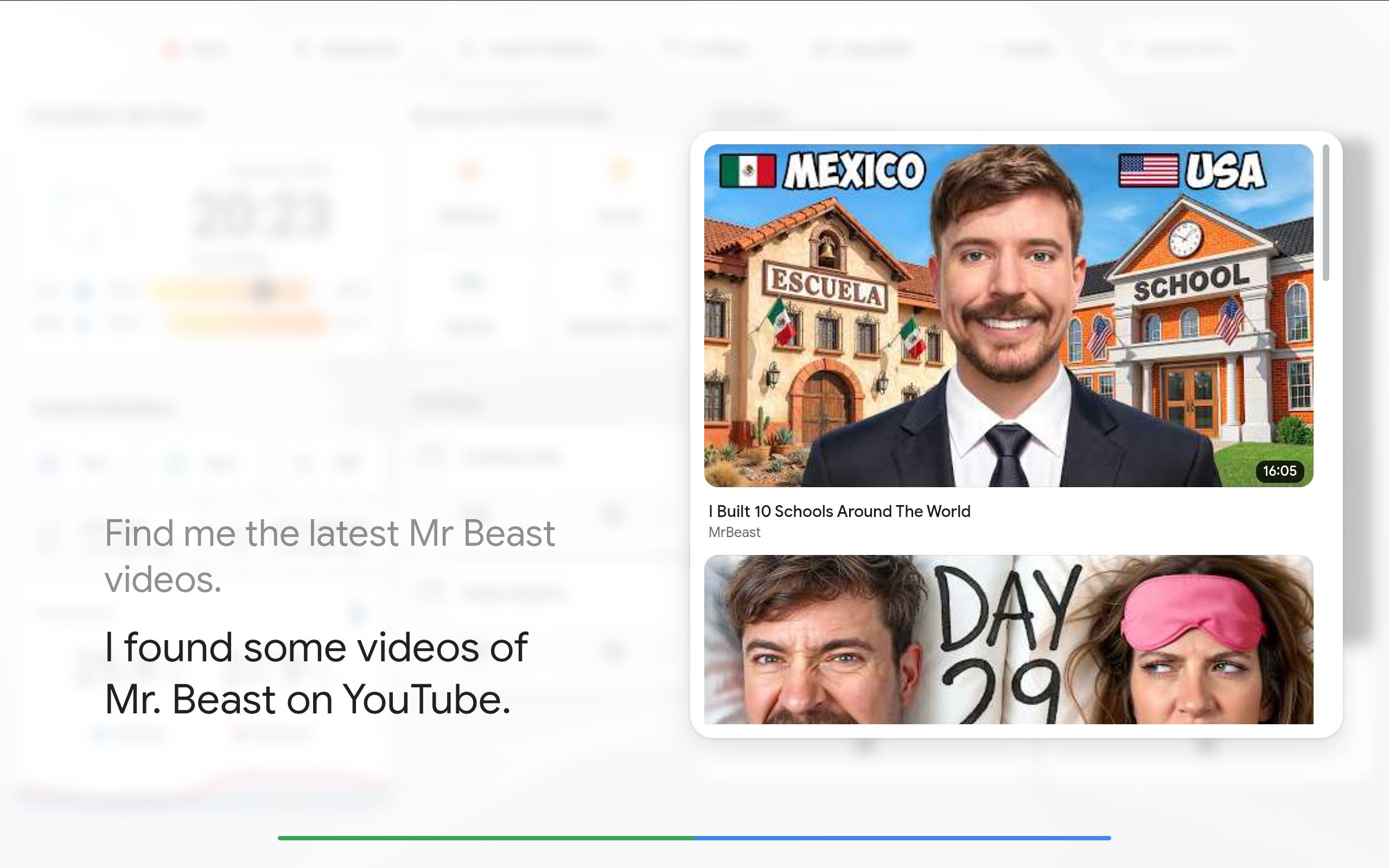Click the SCHOOL sign in the thumbnail
Screen dimensions: 1389x868
1191,283
